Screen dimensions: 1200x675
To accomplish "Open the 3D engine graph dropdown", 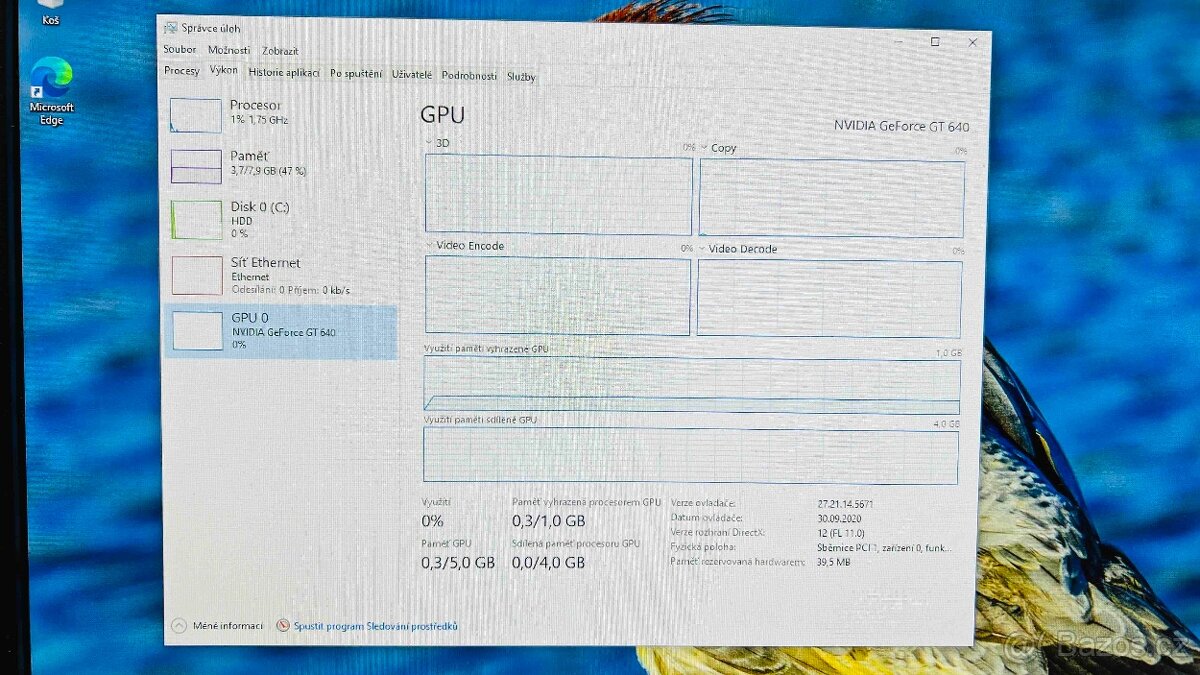I will tap(430, 143).
